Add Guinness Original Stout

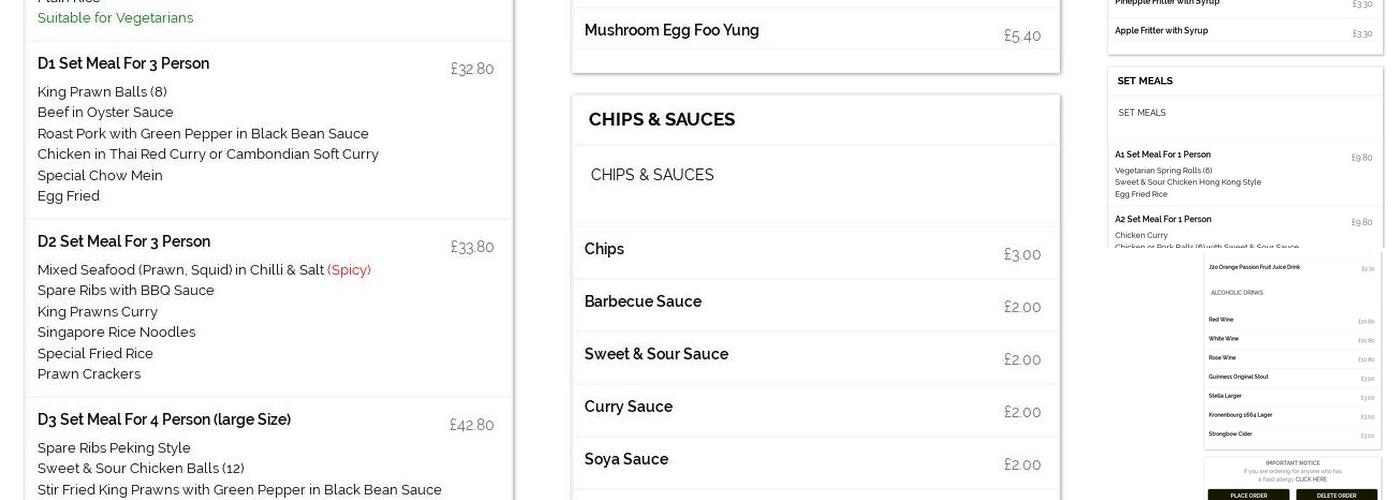point(1238,377)
